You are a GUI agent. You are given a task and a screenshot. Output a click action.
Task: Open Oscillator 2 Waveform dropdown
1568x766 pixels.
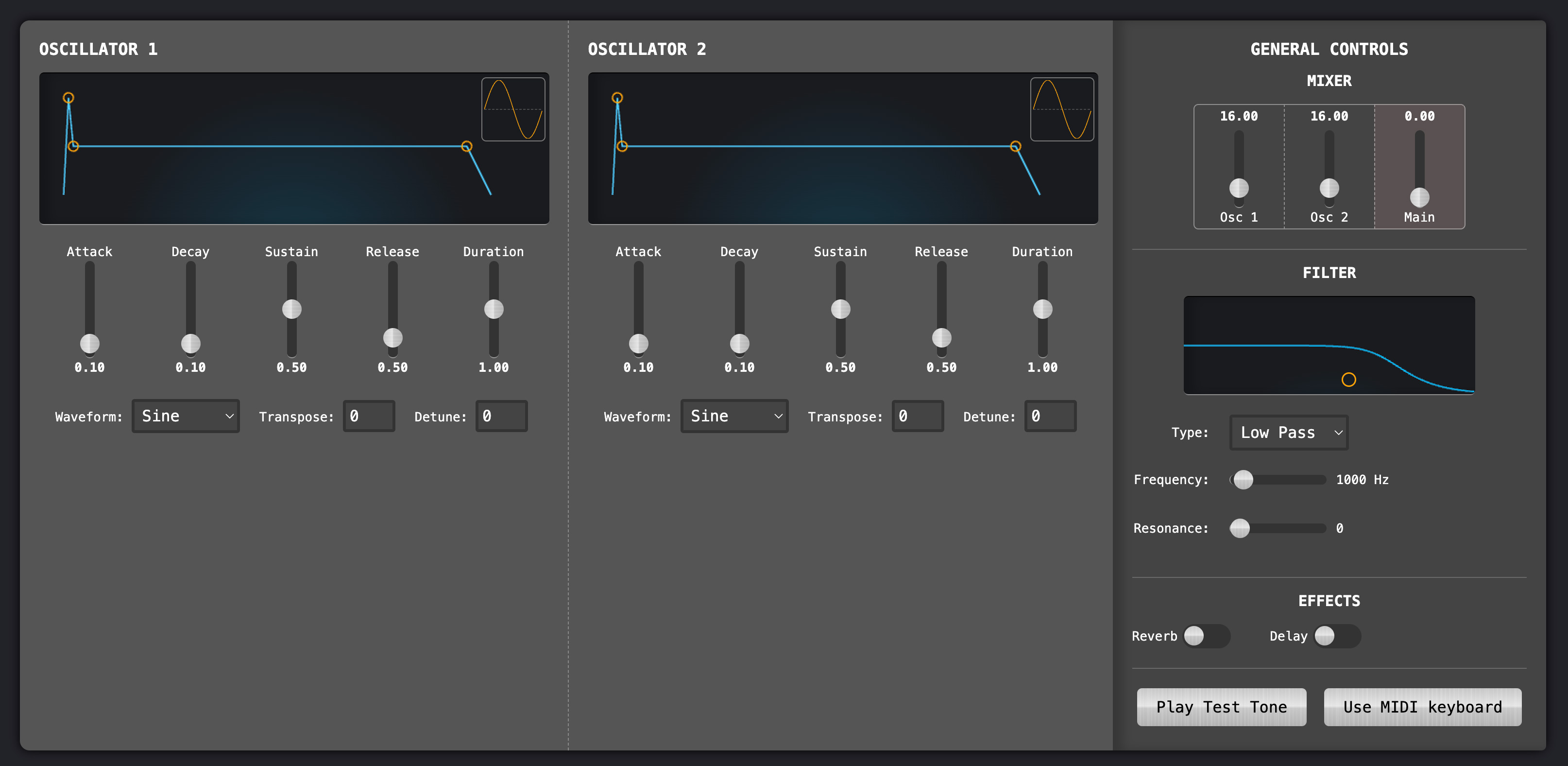coord(734,416)
